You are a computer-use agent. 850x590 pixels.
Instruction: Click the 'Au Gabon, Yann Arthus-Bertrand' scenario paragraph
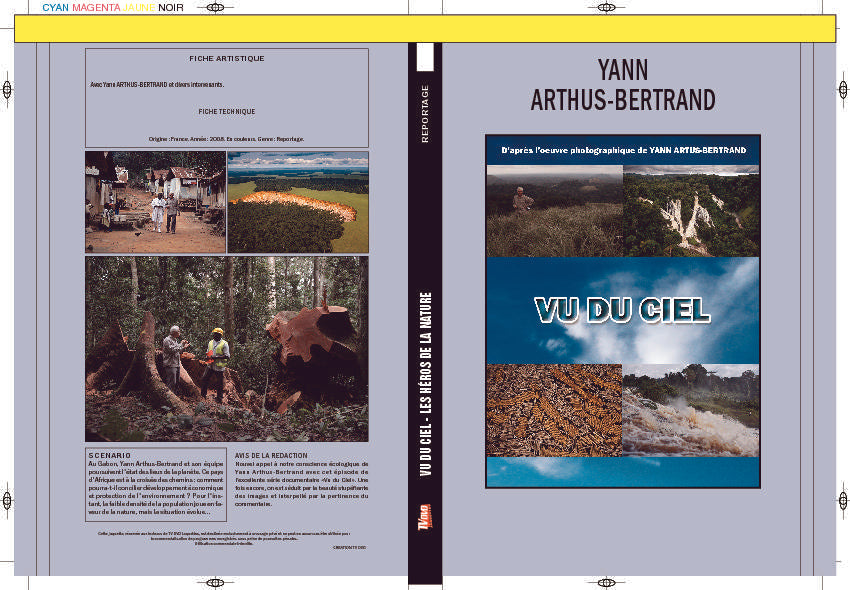coord(156,488)
